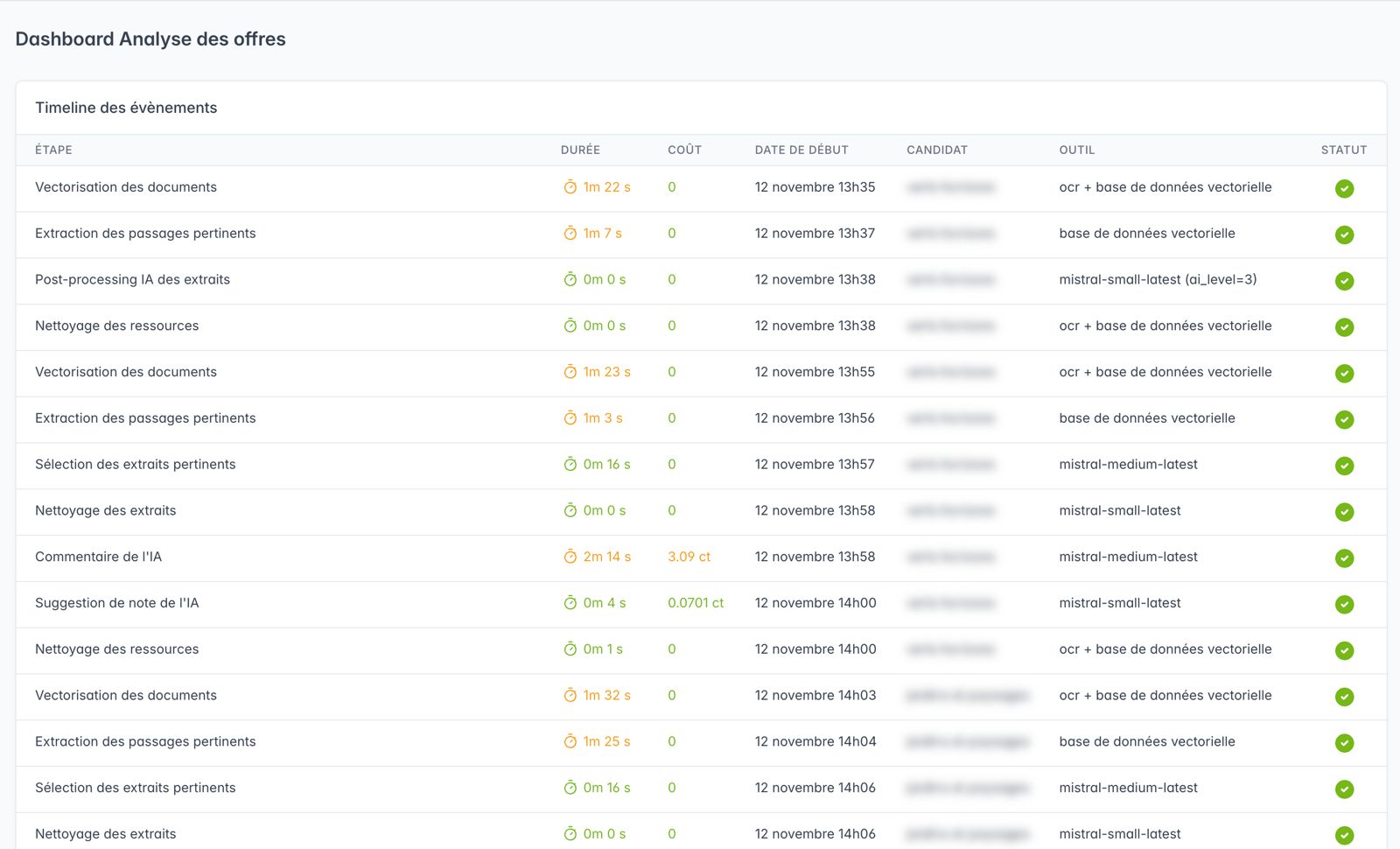The height and width of the screenshot is (849, 1400).
Task: Select the Suggestion de note de l'IA step
Action: coord(116,603)
